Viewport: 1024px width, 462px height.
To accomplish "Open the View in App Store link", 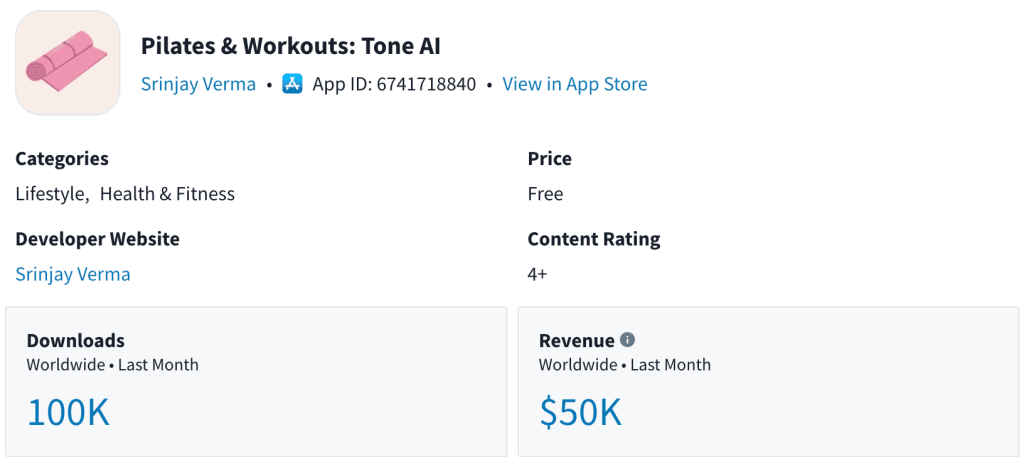I will [574, 84].
